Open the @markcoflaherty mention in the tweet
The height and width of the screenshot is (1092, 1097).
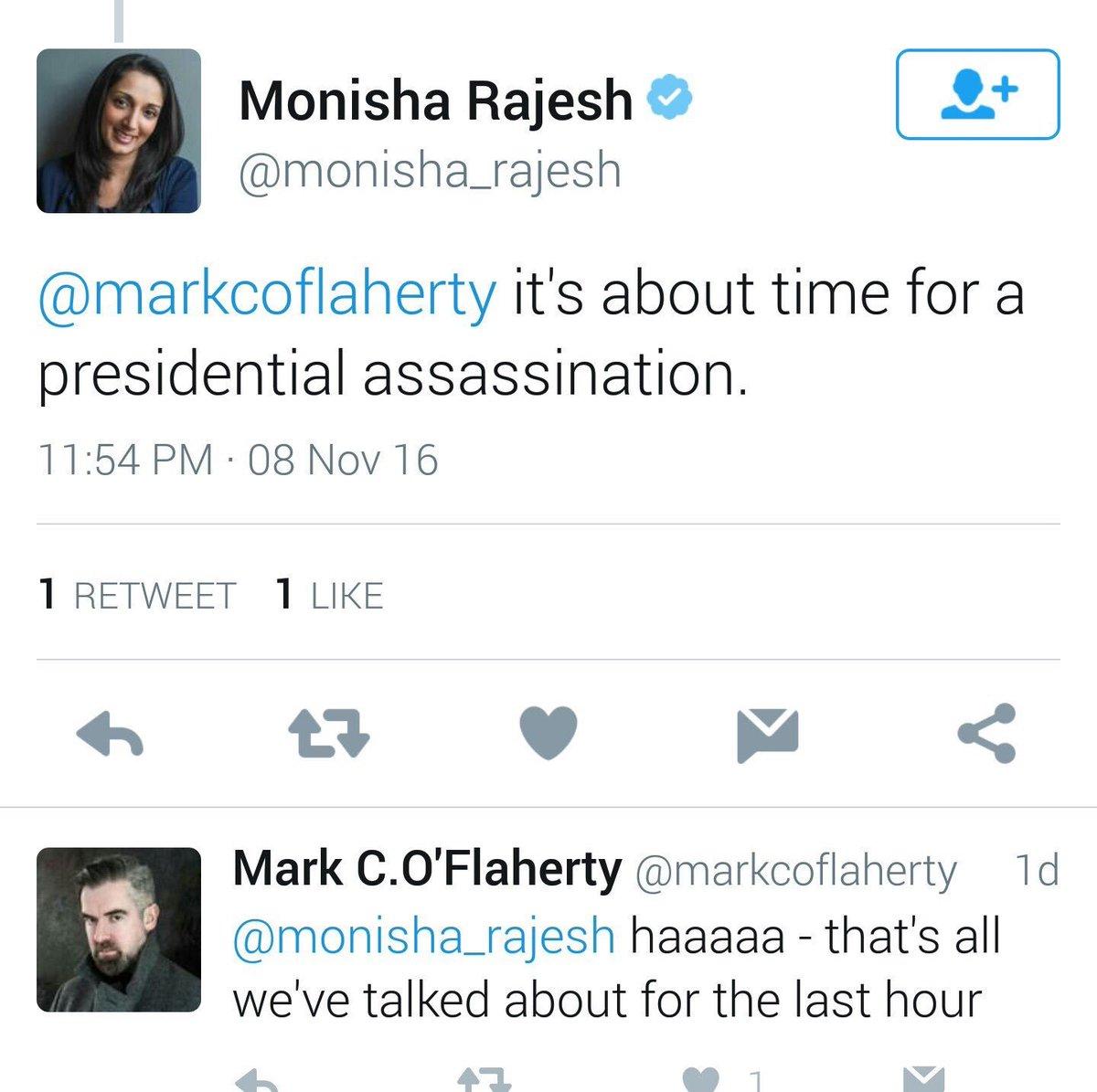coord(267,294)
